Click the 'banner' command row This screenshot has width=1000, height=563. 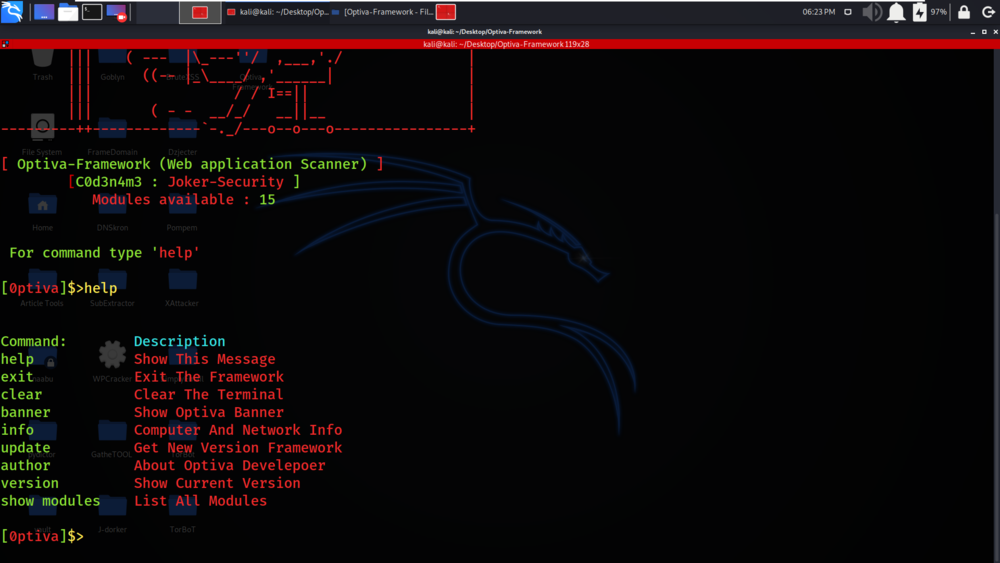click(x=26, y=413)
